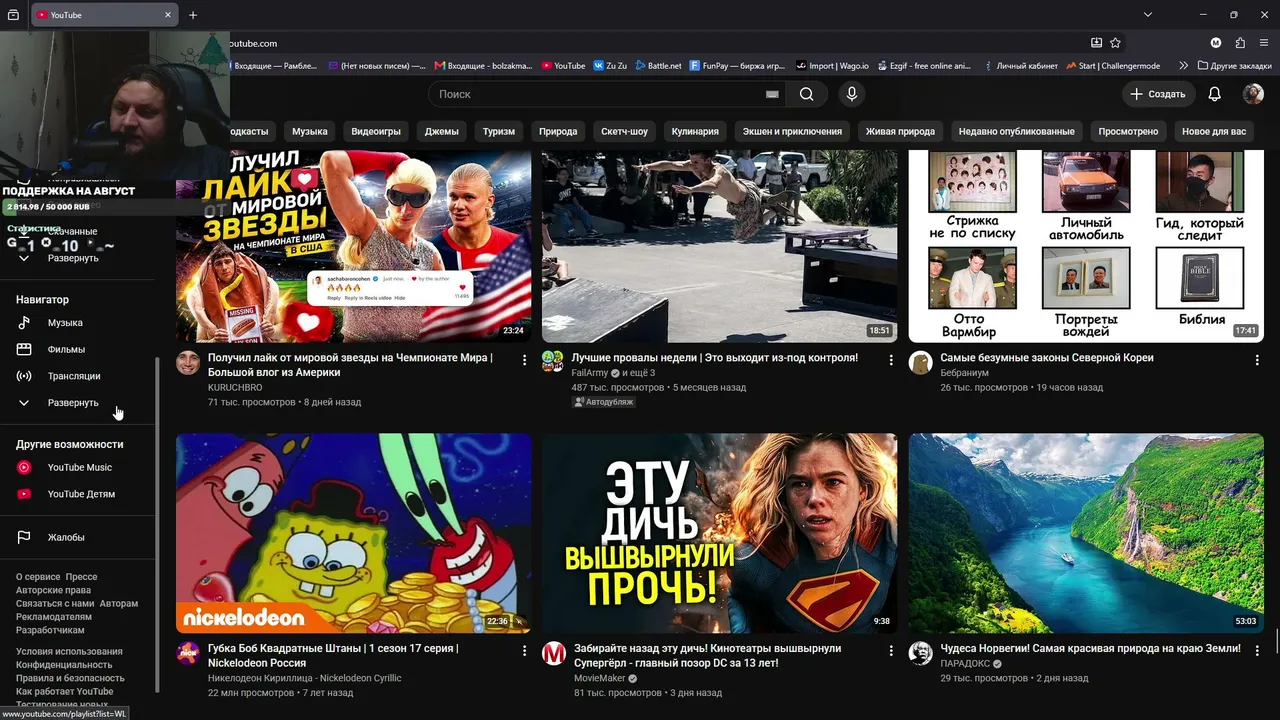Open video title Самые безумные законы Северной Кореи
The image size is (1280, 720).
click(x=1047, y=358)
